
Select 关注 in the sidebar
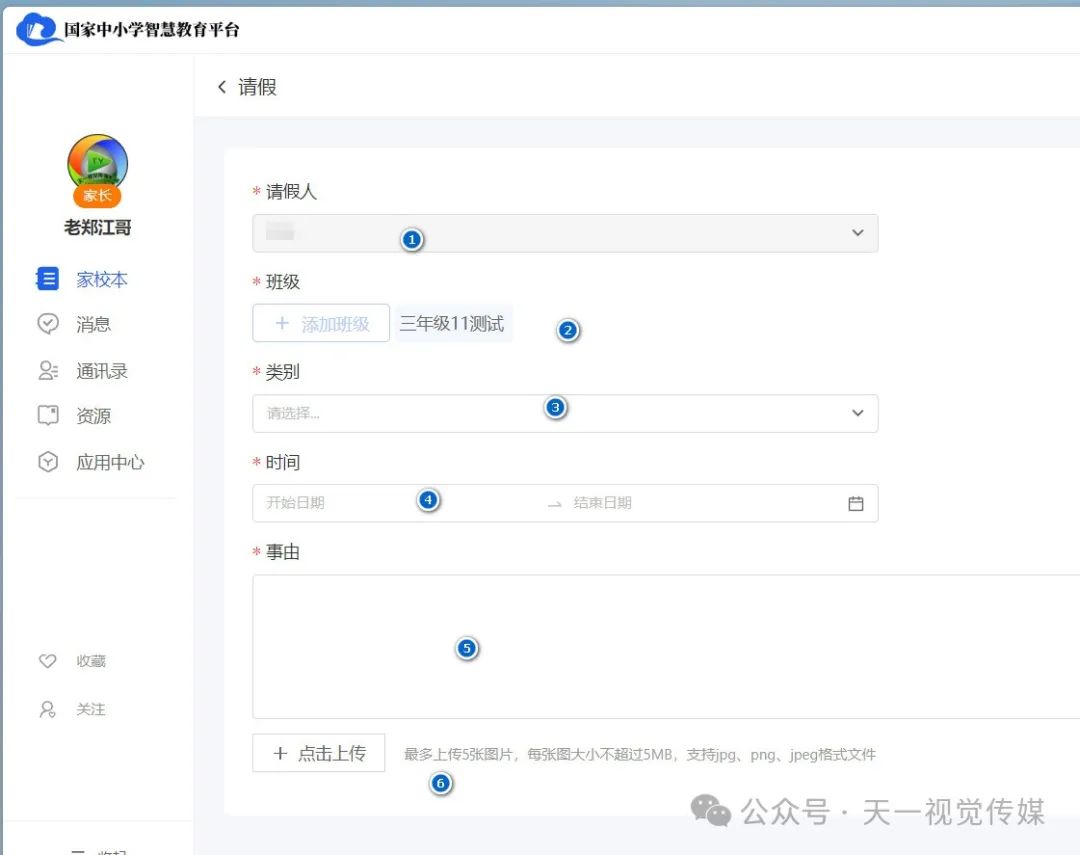click(x=91, y=709)
